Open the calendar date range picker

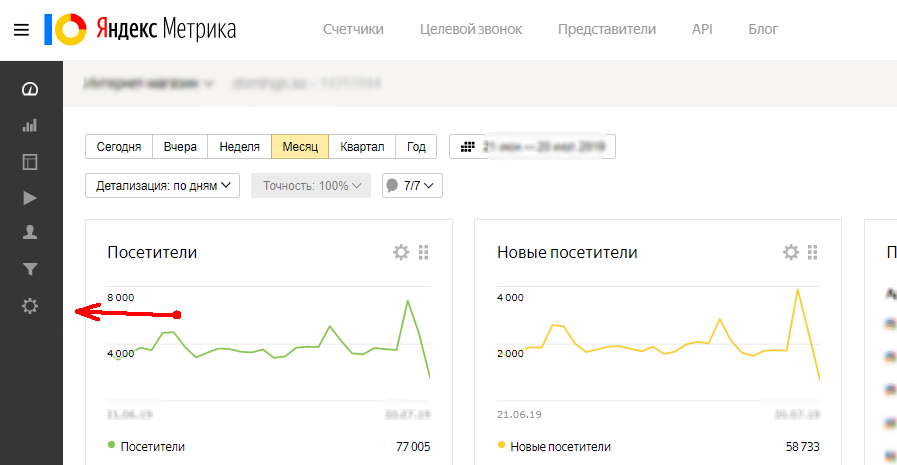tap(532, 146)
